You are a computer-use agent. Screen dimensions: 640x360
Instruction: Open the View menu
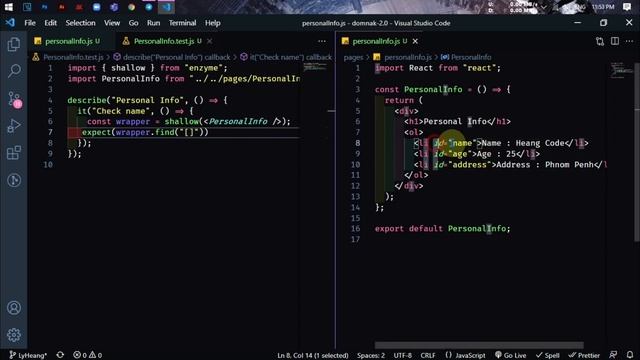pos(112,23)
